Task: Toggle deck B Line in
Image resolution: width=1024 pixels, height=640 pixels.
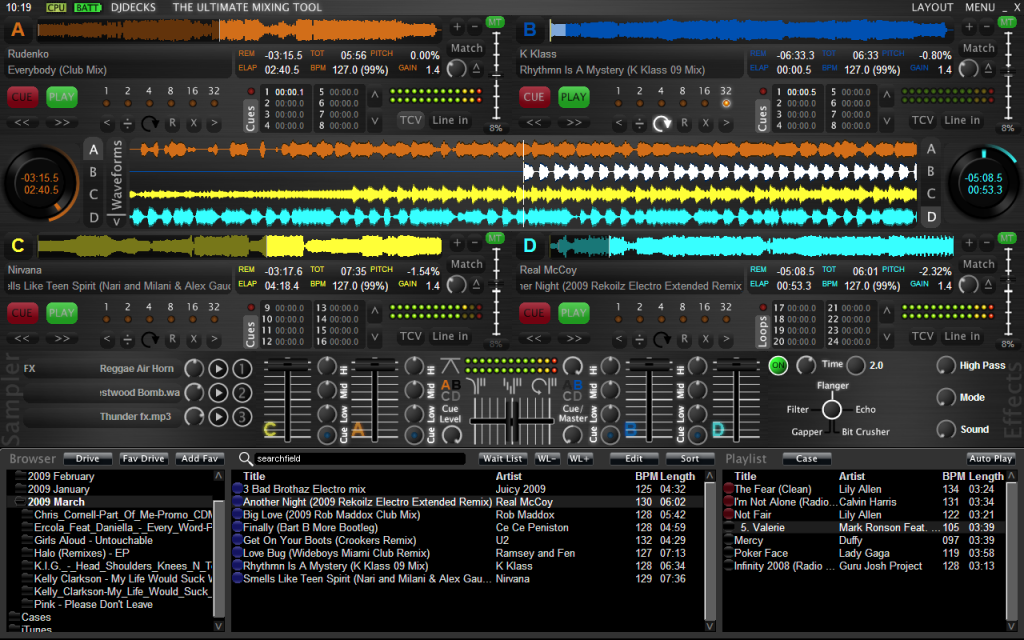Action: (x=962, y=120)
